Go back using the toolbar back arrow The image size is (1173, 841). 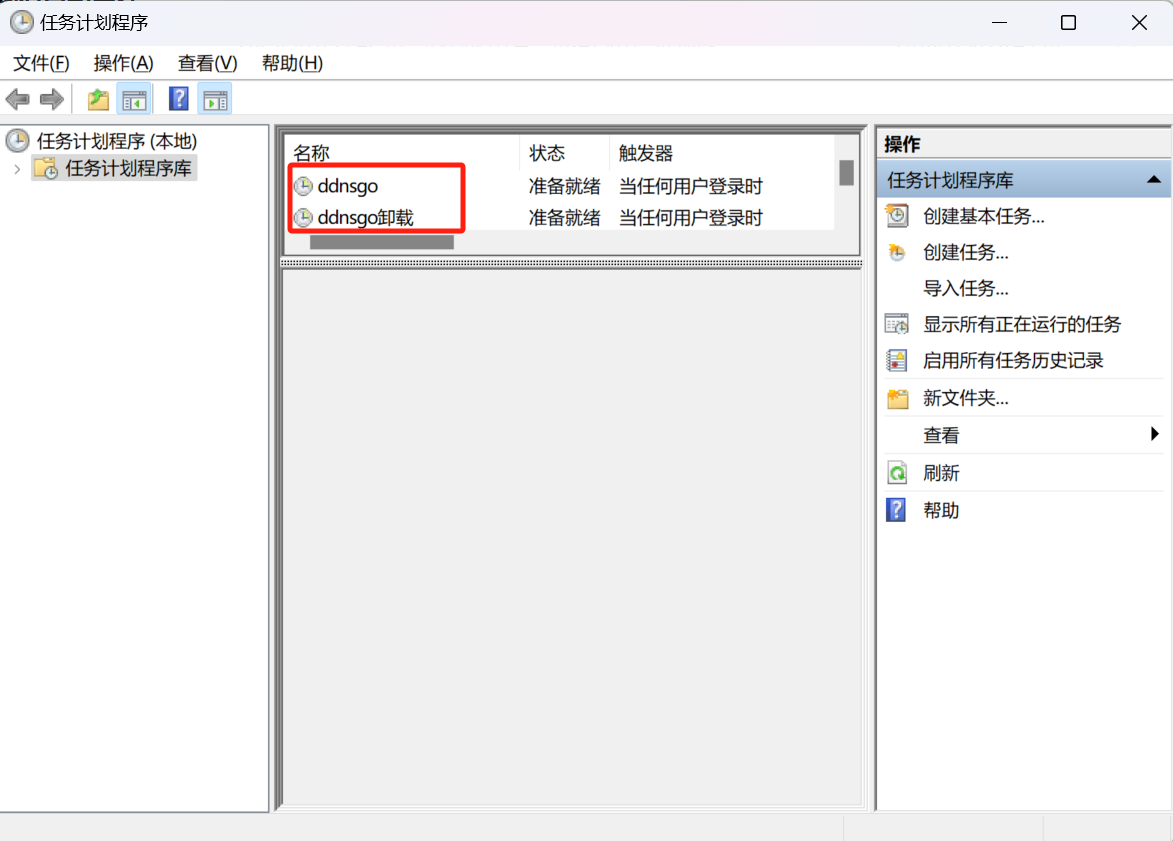click(17, 99)
